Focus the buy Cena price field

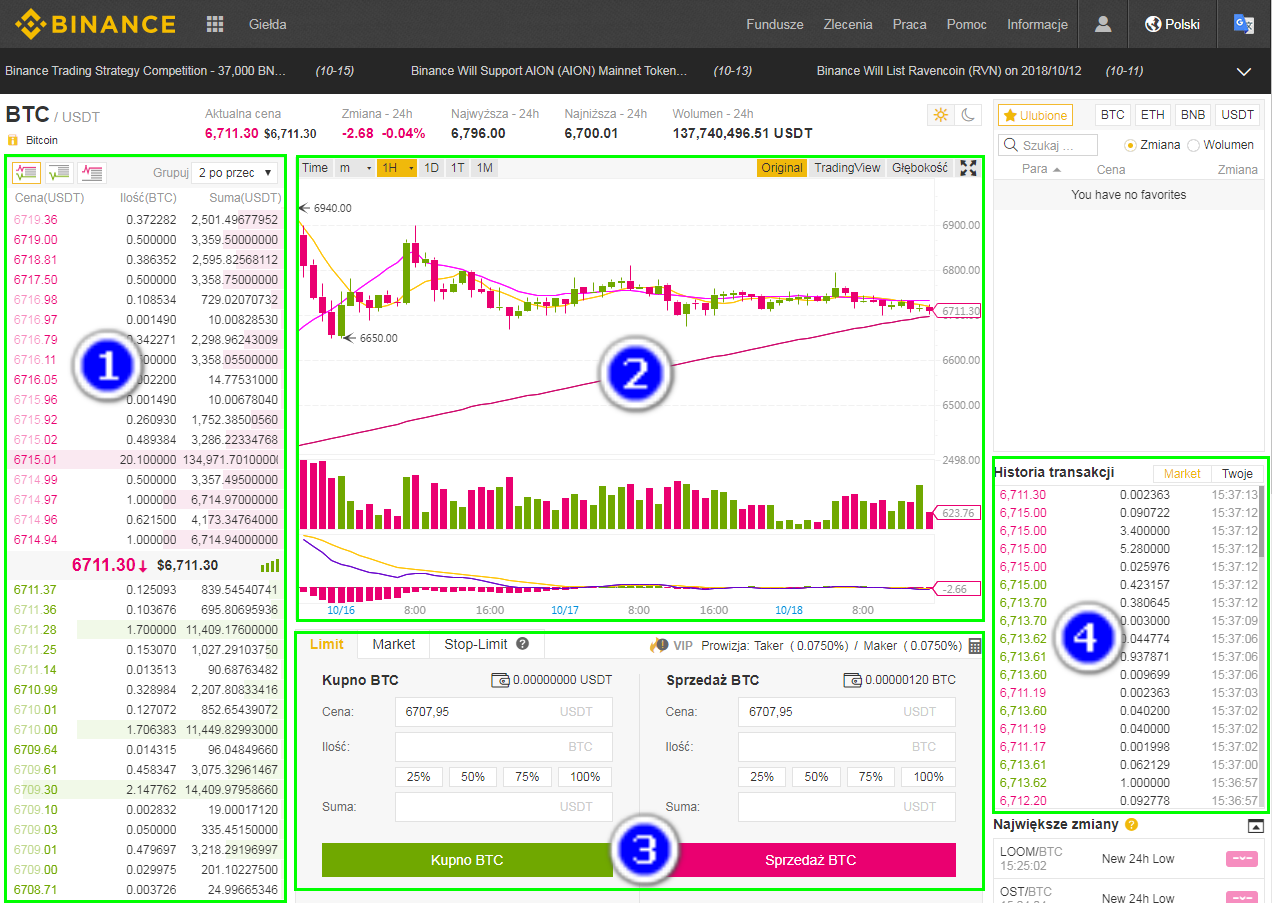click(504, 712)
